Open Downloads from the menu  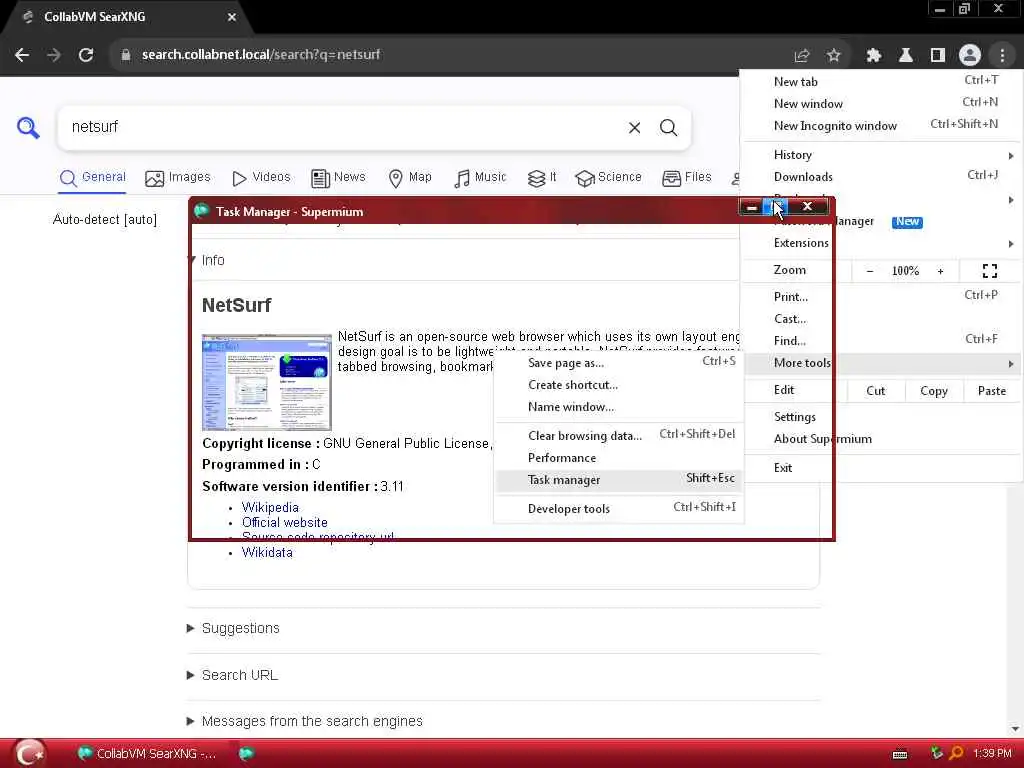pos(881,177)
